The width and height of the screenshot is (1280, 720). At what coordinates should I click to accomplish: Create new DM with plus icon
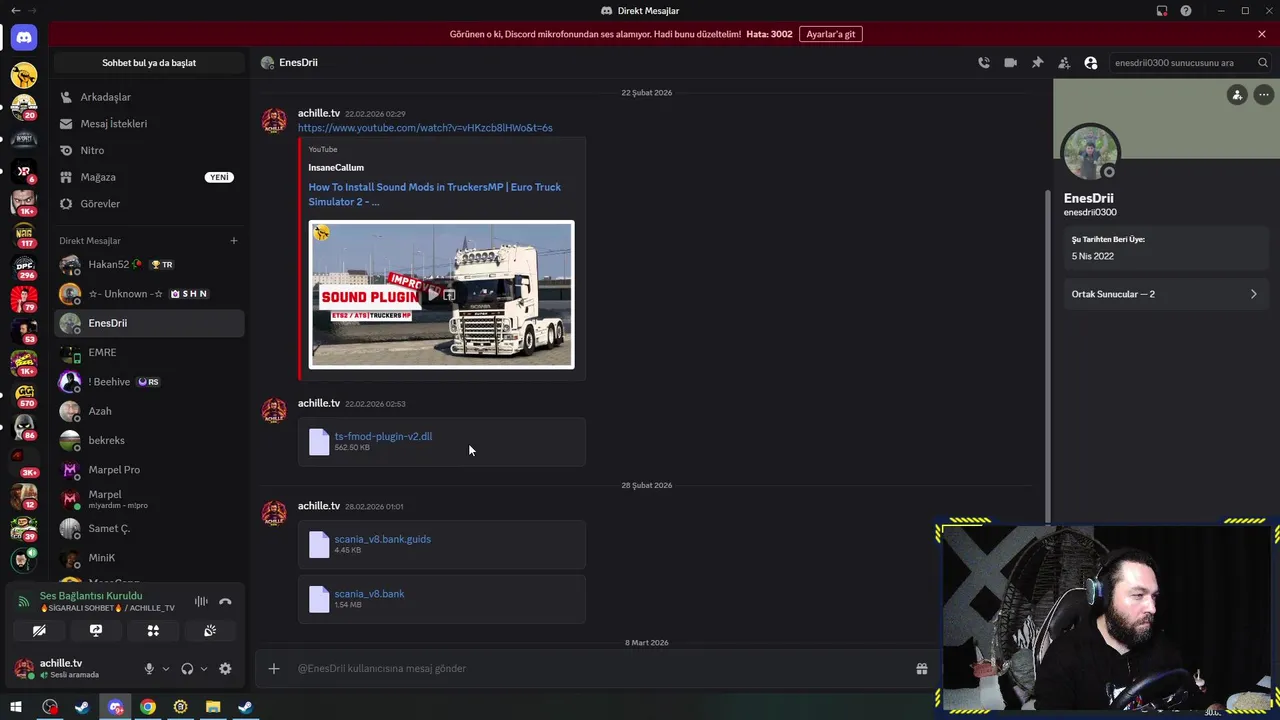tap(234, 240)
